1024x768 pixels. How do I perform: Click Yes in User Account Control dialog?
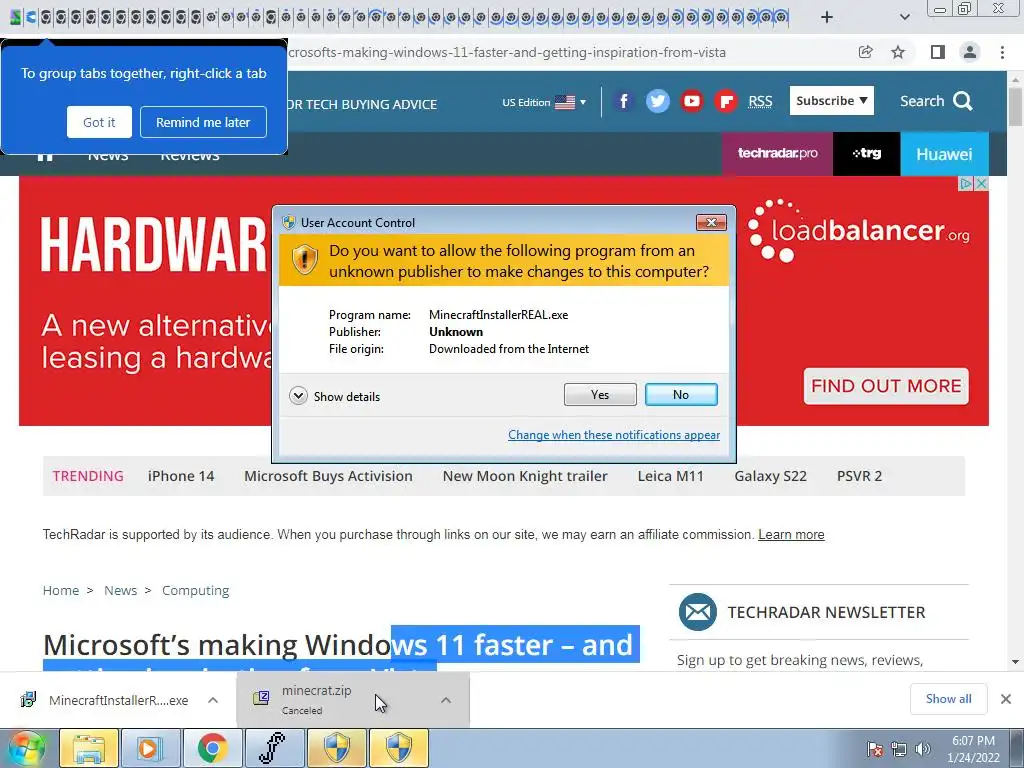[x=600, y=394]
